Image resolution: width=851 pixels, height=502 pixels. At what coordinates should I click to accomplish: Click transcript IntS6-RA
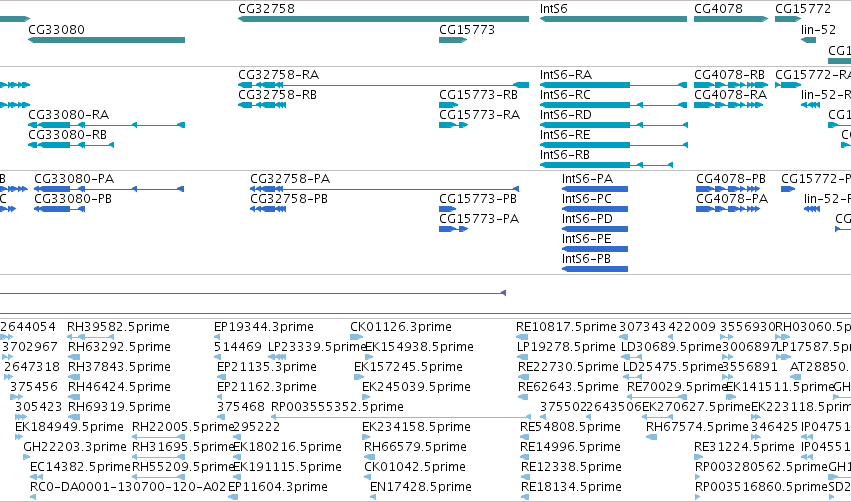566,75
